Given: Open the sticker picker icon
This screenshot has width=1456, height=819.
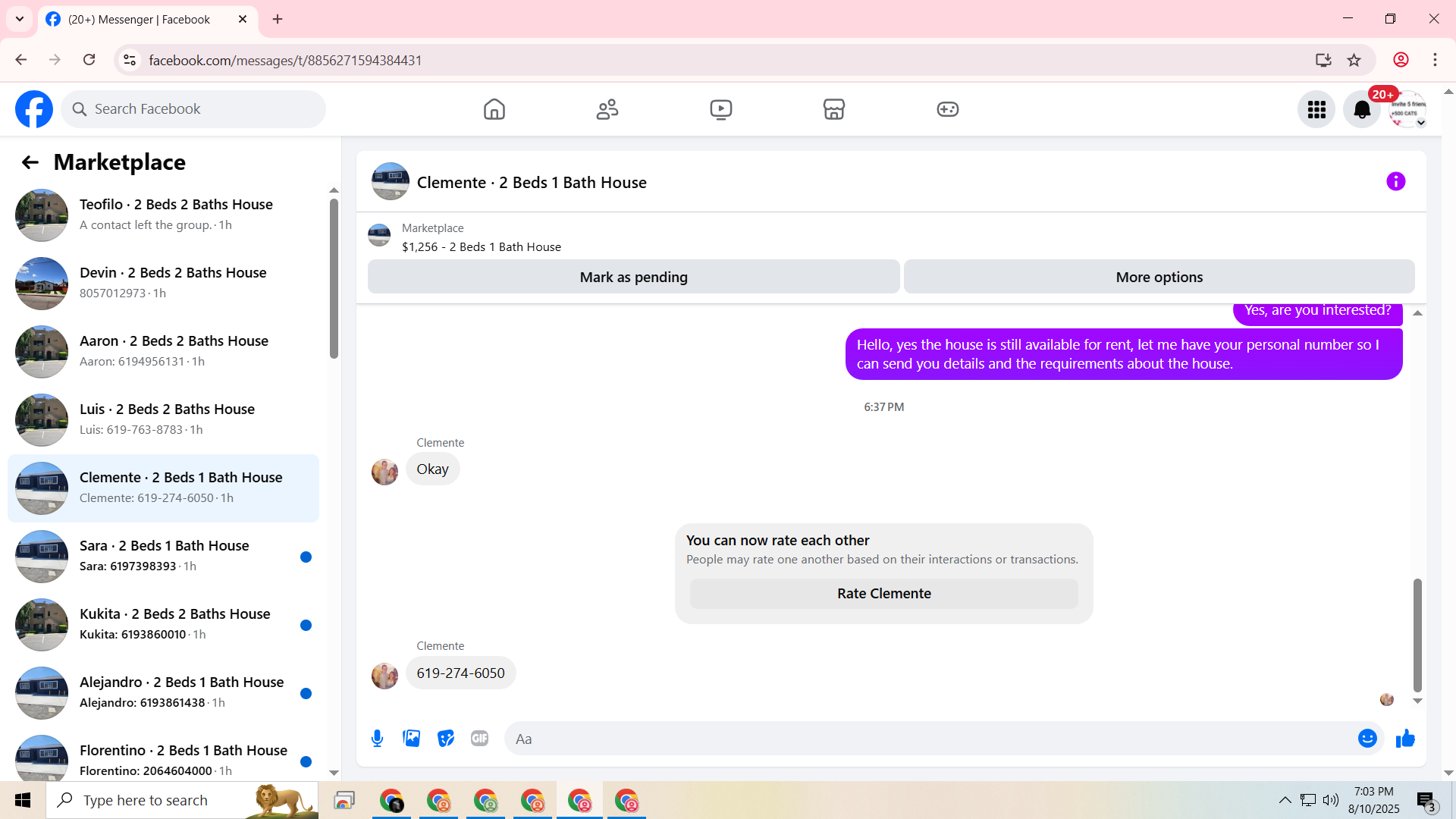Looking at the screenshot, I should 445,739.
